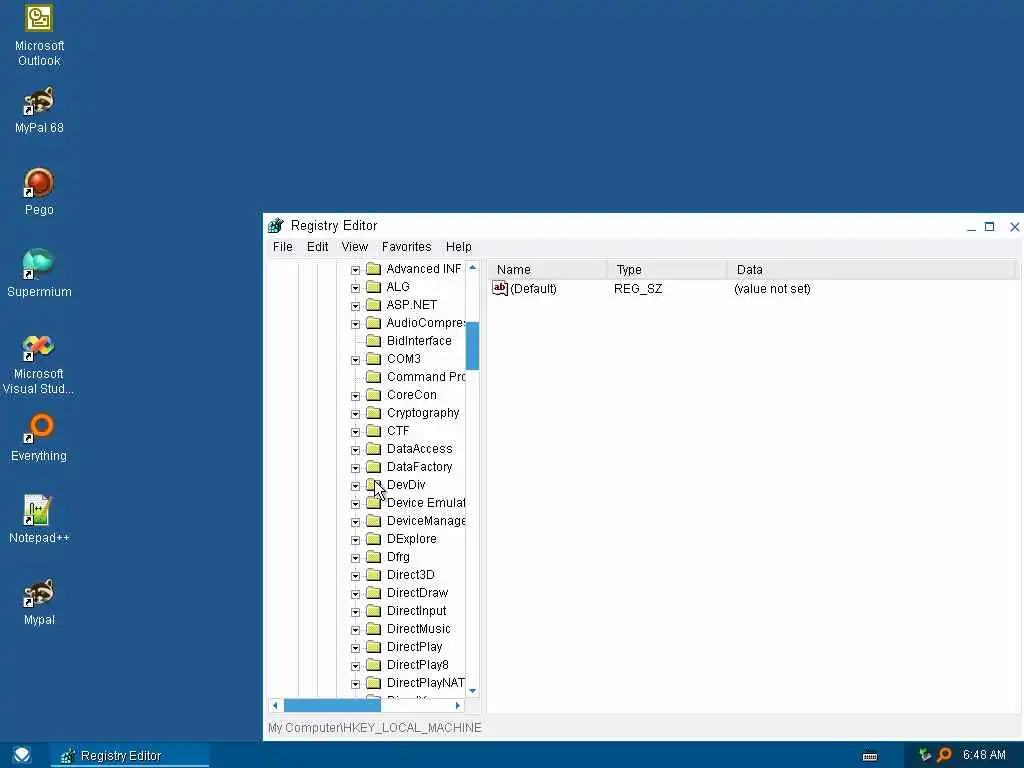Click the Command Processor folder icon

[x=374, y=377]
